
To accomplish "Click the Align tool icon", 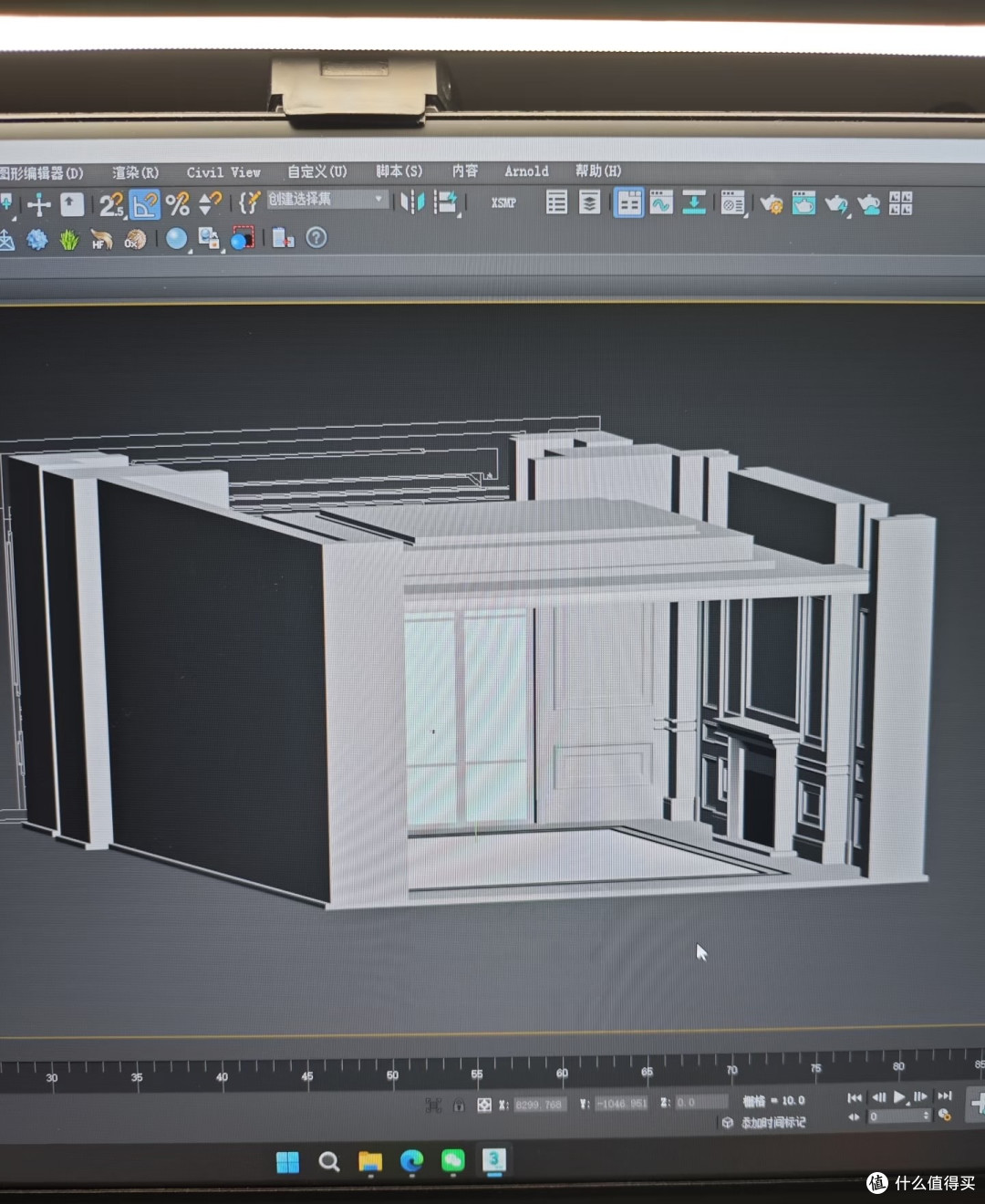I will click(x=446, y=202).
